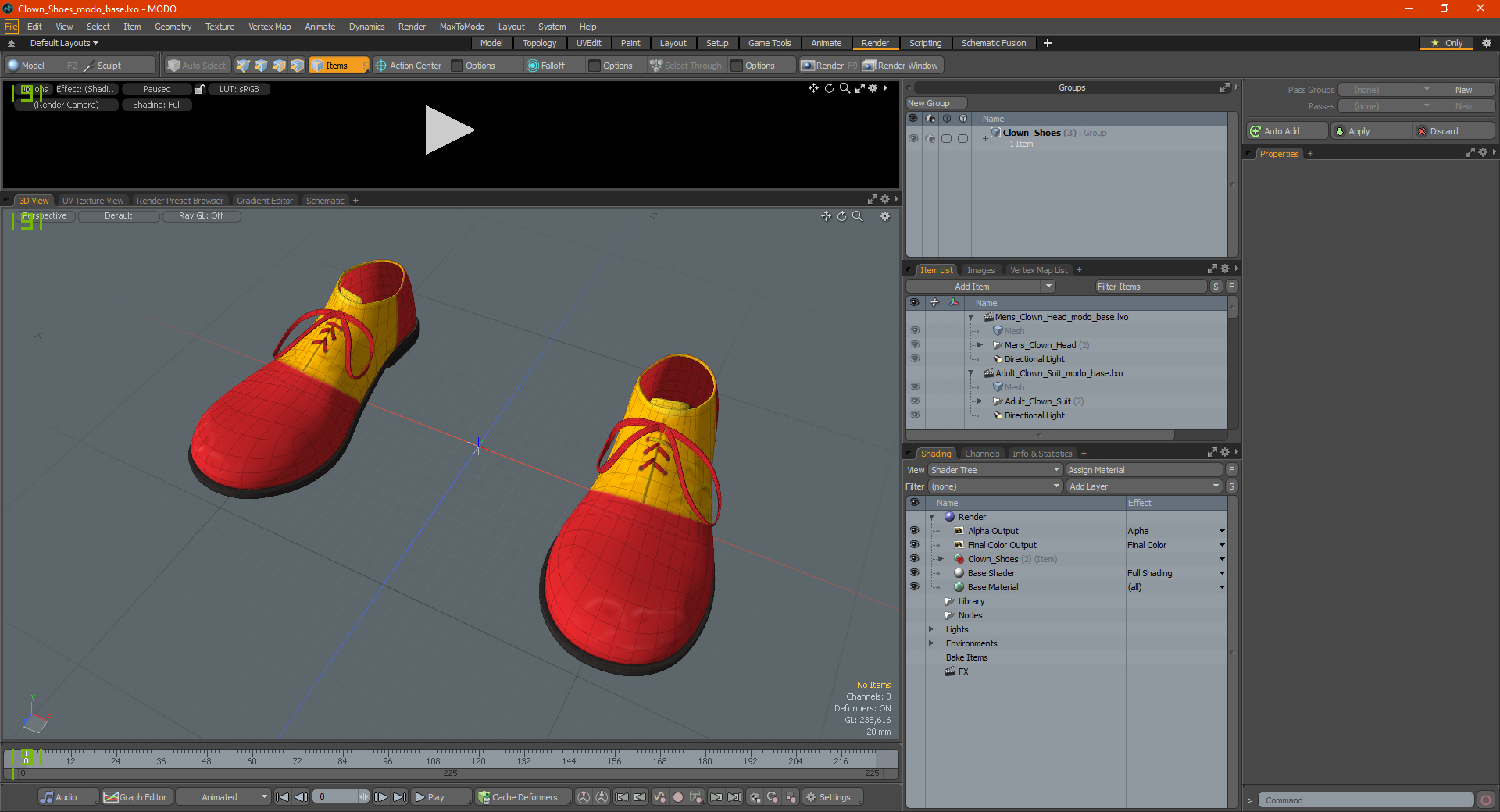Go to first frame in timeline controls
Viewport: 1500px width, 812px height.
(283, 797)
